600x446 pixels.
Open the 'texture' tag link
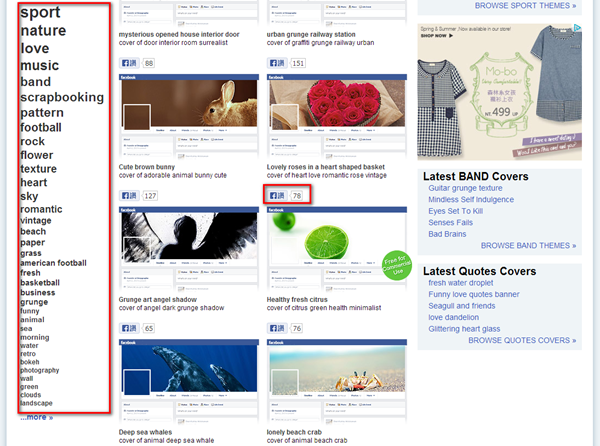tap(38, 169)
